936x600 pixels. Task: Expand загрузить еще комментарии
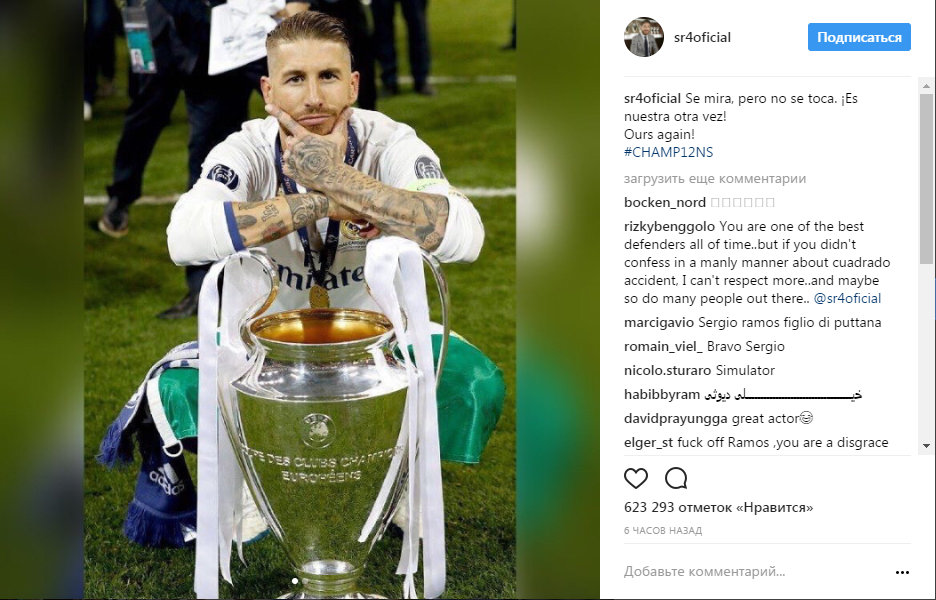[x=715, y=179]
